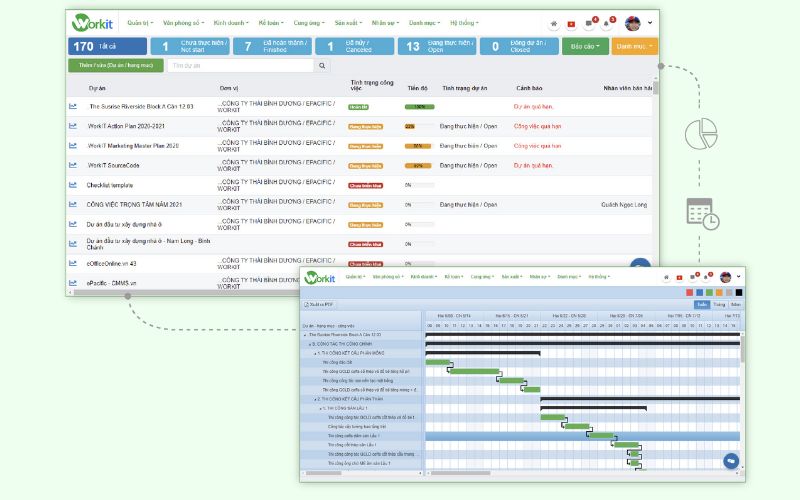Open the 'WorkIT Action Plan 2020-2021' project
Screen dimensions: 800x500
pos(126,126)
